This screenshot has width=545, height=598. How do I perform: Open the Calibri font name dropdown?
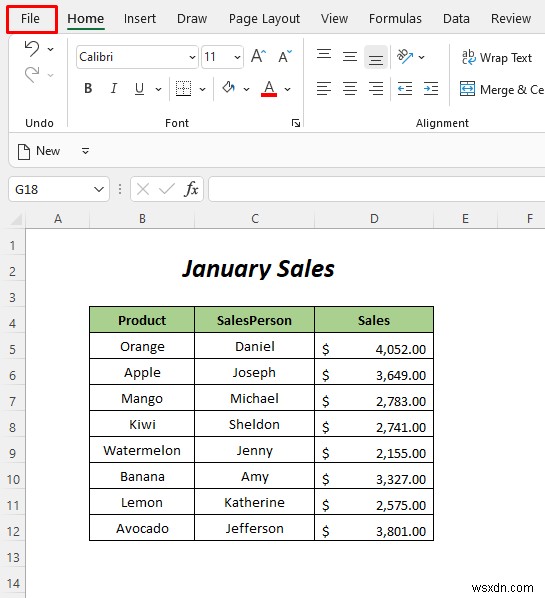[x=192, y=57]
